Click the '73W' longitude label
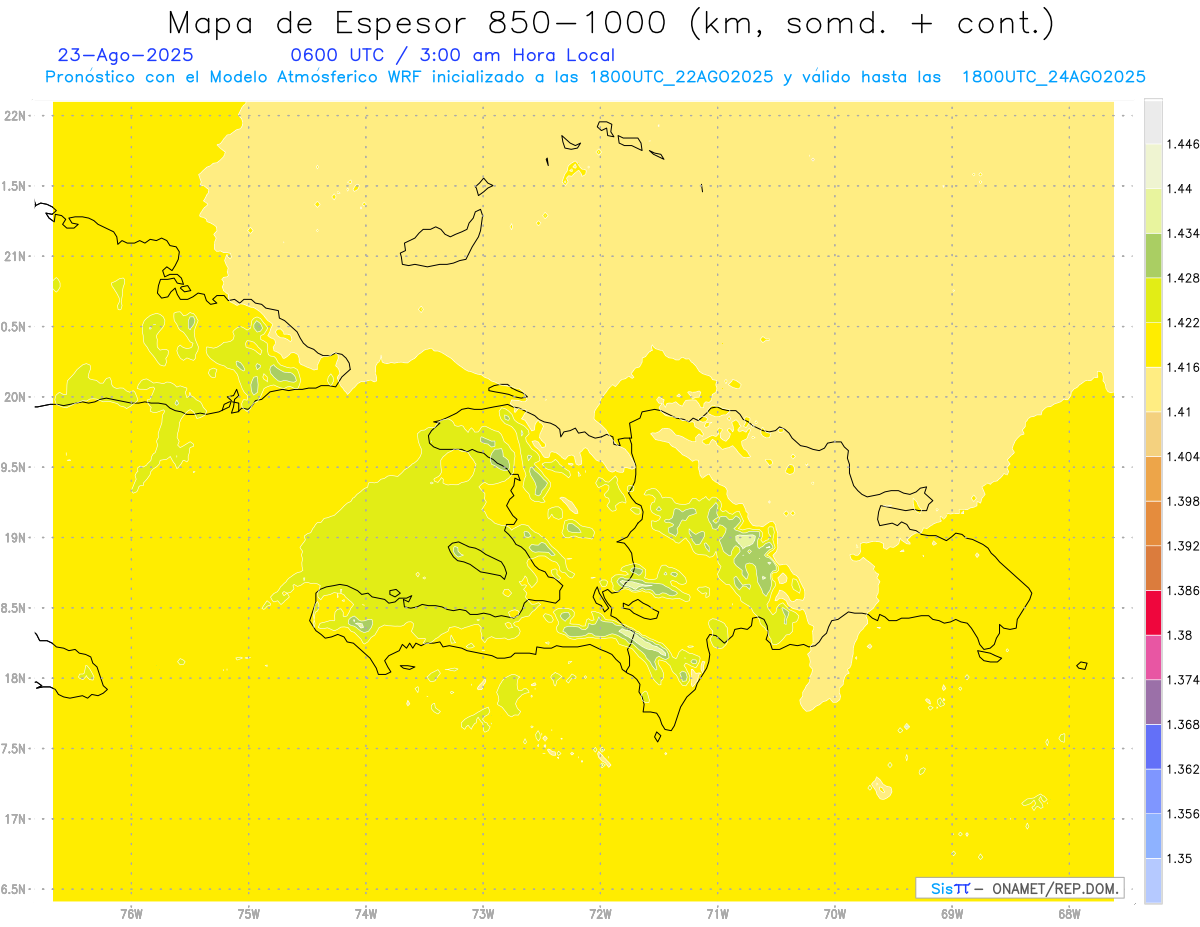 coord(483,914)
